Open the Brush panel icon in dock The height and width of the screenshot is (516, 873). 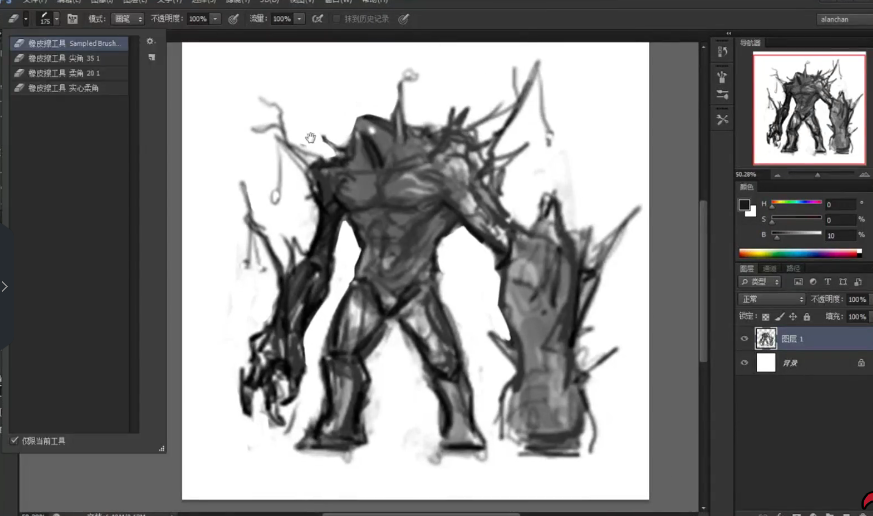[x=722, y=77]
